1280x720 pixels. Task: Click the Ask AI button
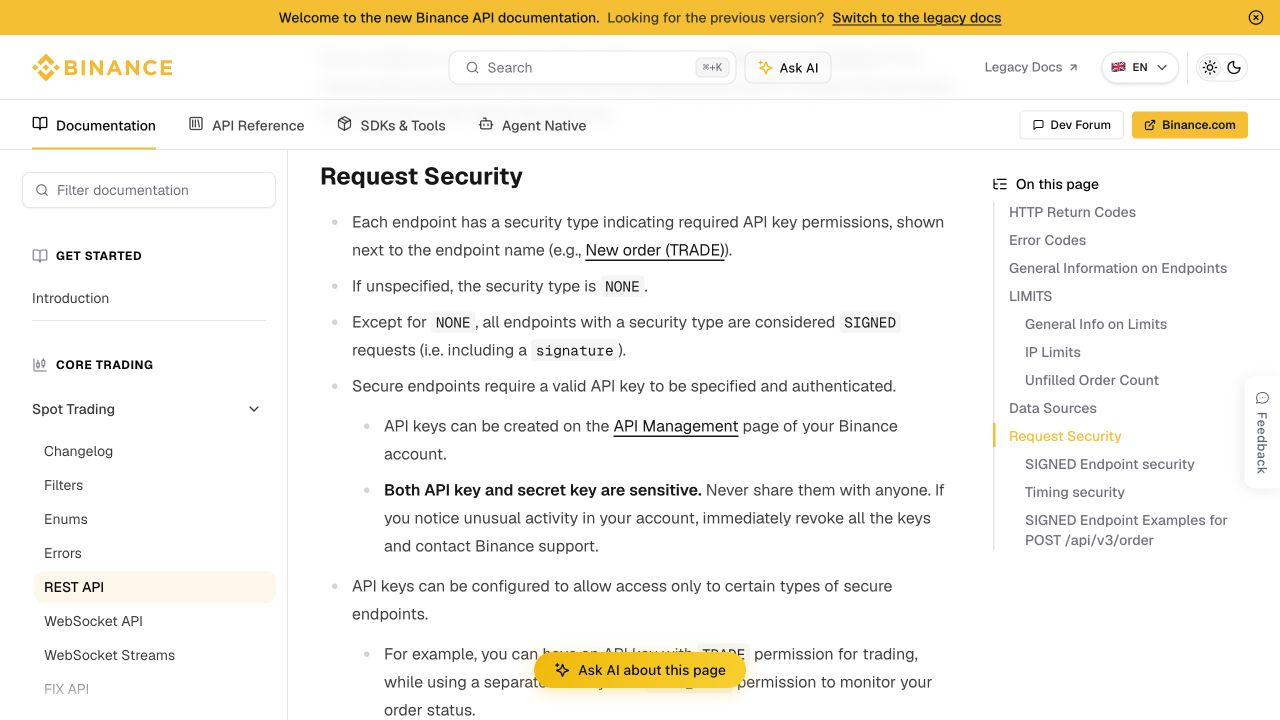click(x=788, y=68)
